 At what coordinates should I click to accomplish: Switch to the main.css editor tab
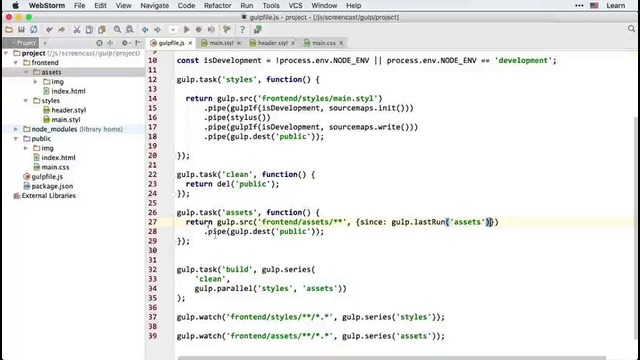pos(323,43)
